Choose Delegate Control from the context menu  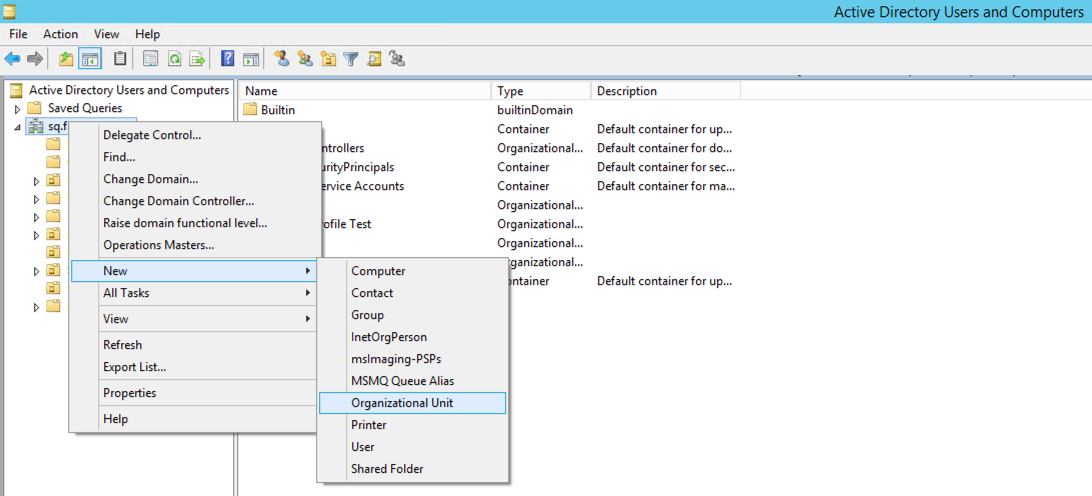(152, 135)
